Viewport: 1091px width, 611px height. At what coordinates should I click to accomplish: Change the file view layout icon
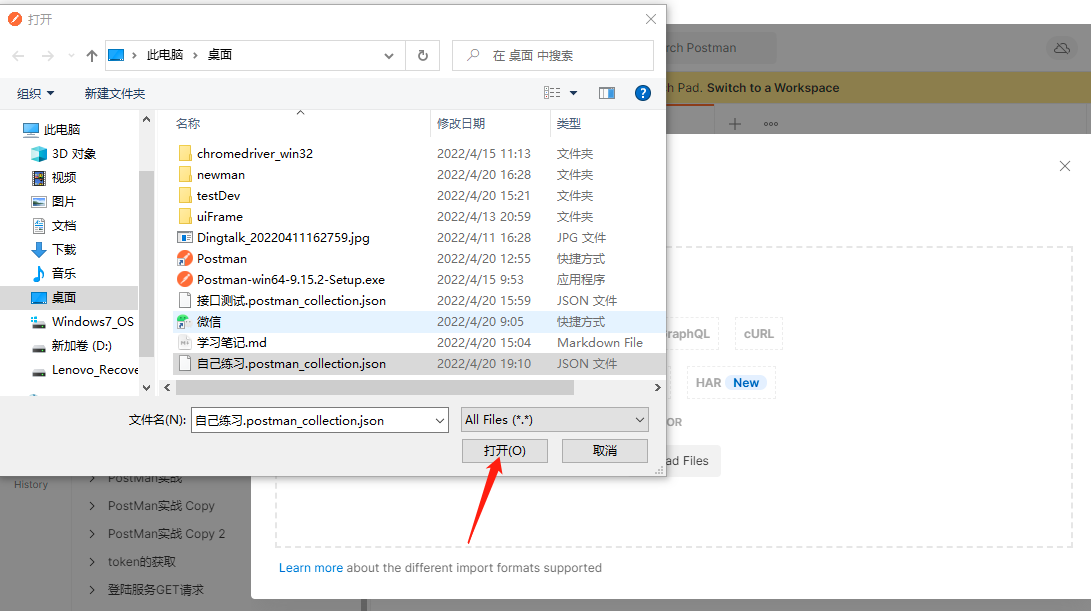(x=552, y=93)
